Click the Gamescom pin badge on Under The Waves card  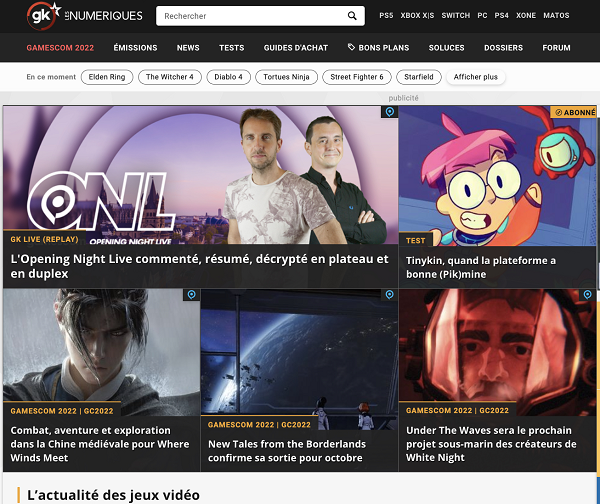point(587,294)
